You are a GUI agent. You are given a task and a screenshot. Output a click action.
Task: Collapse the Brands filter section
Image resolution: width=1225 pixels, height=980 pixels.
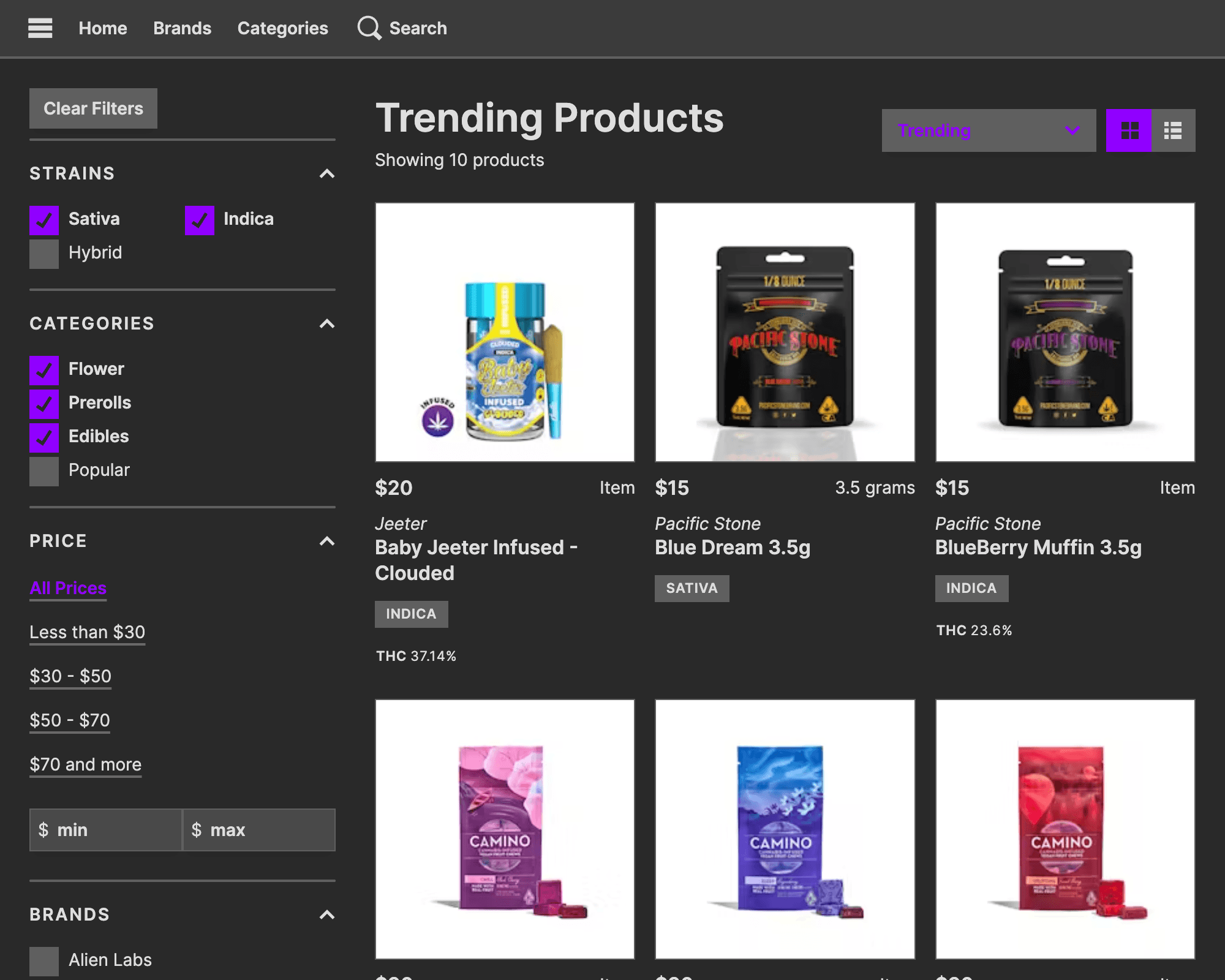pos(327,914)
